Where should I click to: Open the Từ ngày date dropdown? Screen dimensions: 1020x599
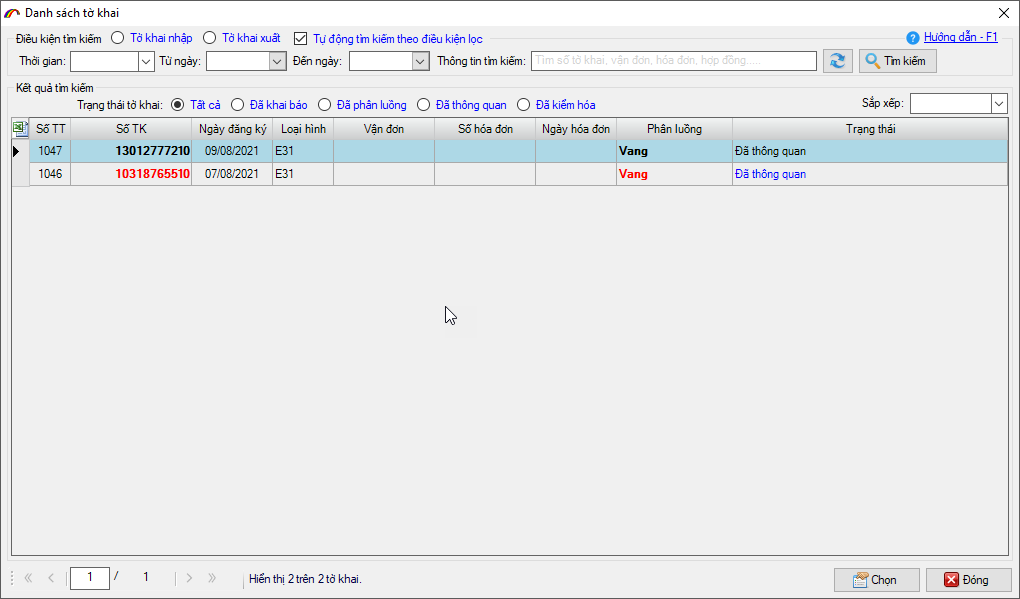coord(278,61)
